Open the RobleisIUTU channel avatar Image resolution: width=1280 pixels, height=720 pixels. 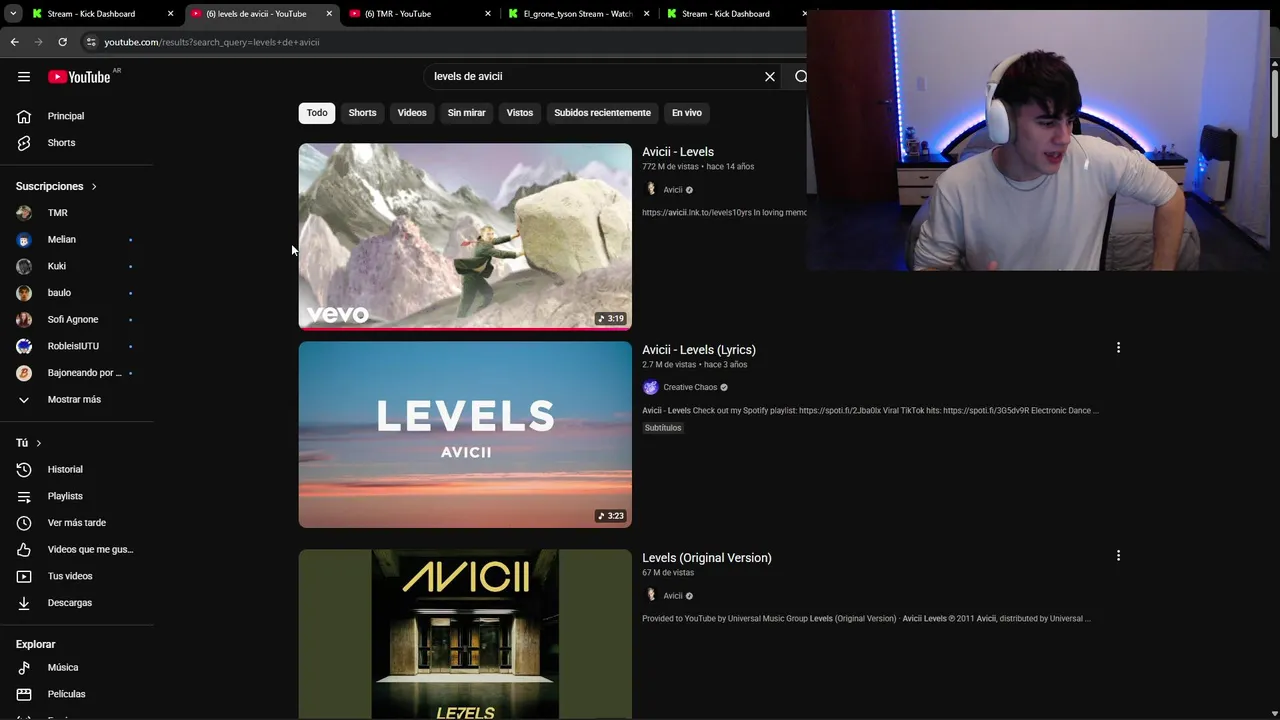tap(24, 346)
